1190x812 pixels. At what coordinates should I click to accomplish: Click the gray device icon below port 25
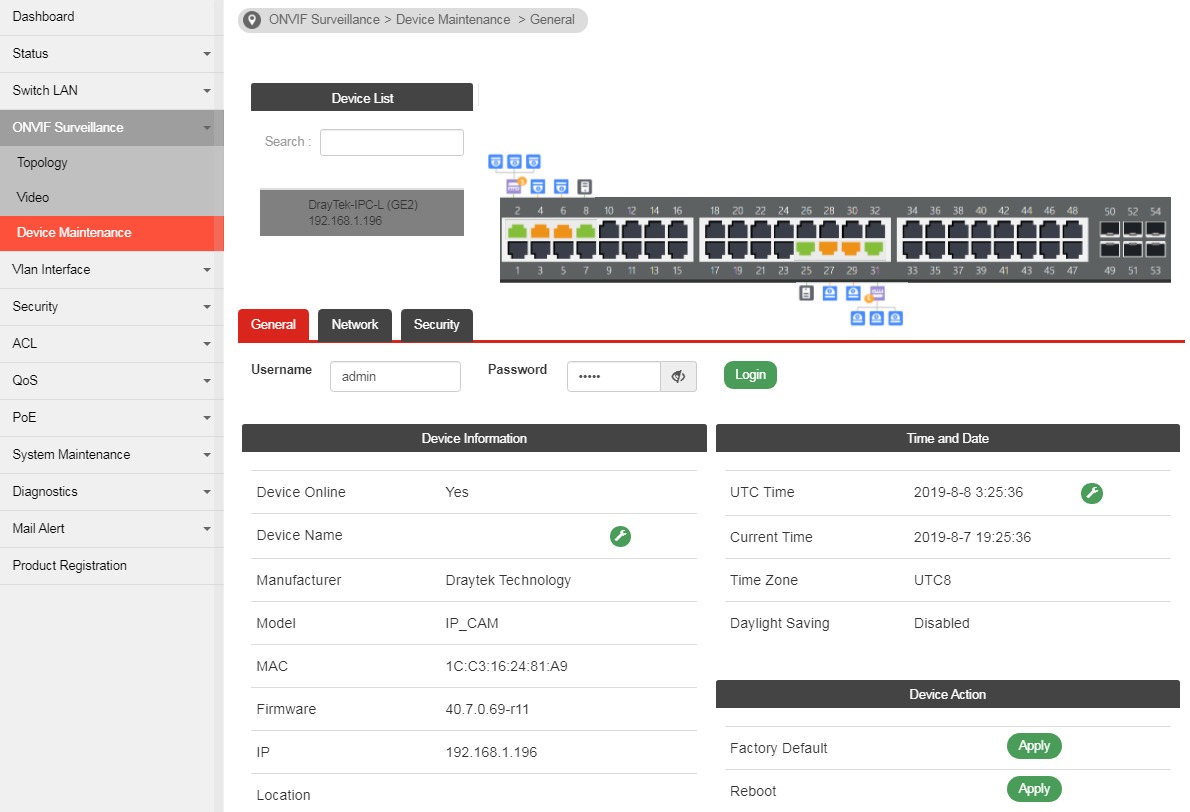tap(806, 293)
